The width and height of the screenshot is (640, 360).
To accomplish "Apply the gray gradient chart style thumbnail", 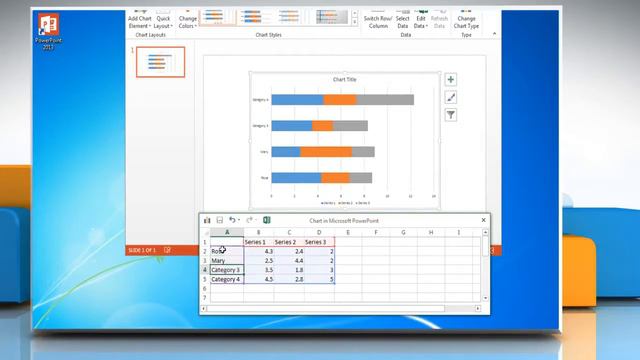I will 331,17.
